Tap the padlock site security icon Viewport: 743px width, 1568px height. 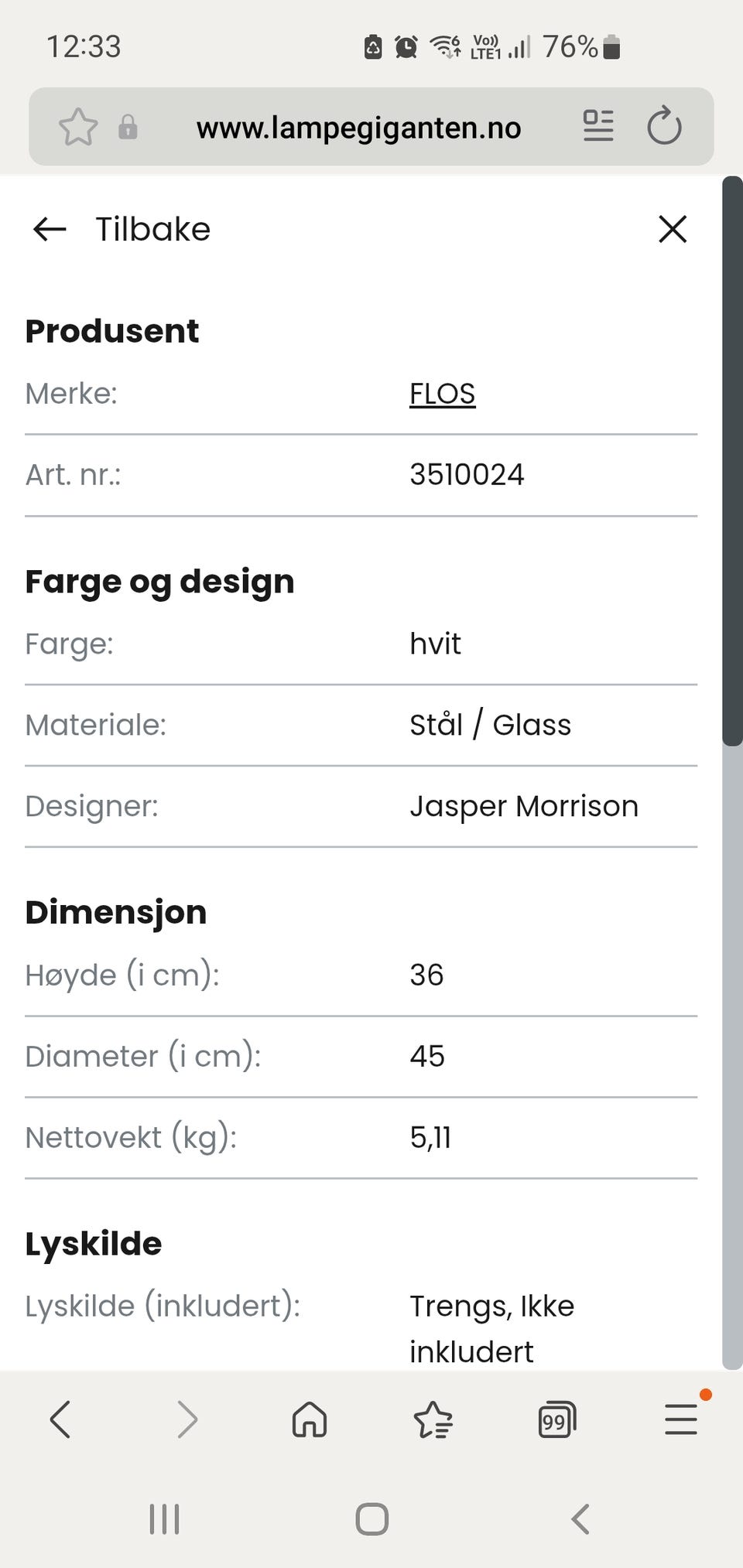pos(128,127)
